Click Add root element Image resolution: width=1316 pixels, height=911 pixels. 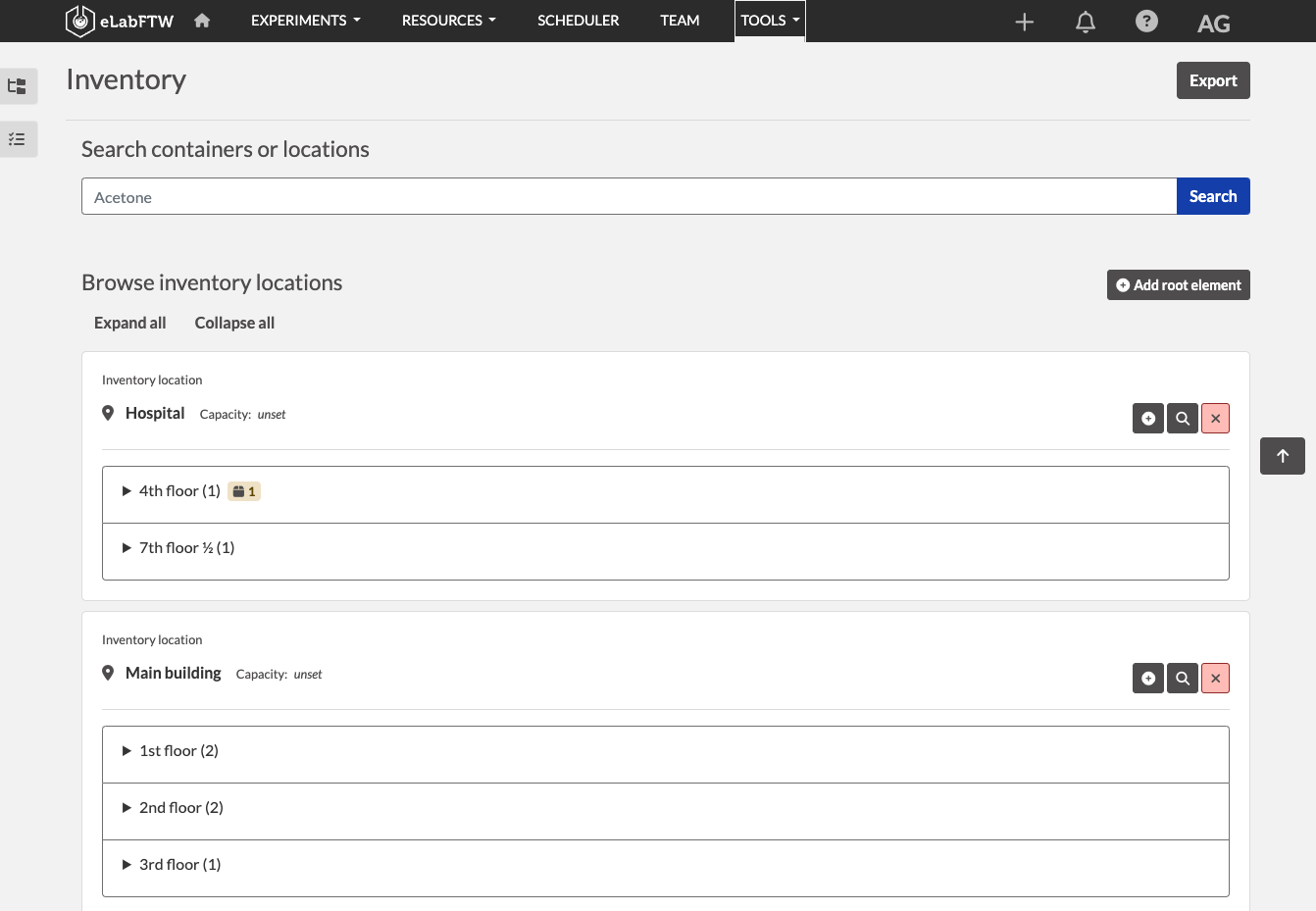[1178, 285]
